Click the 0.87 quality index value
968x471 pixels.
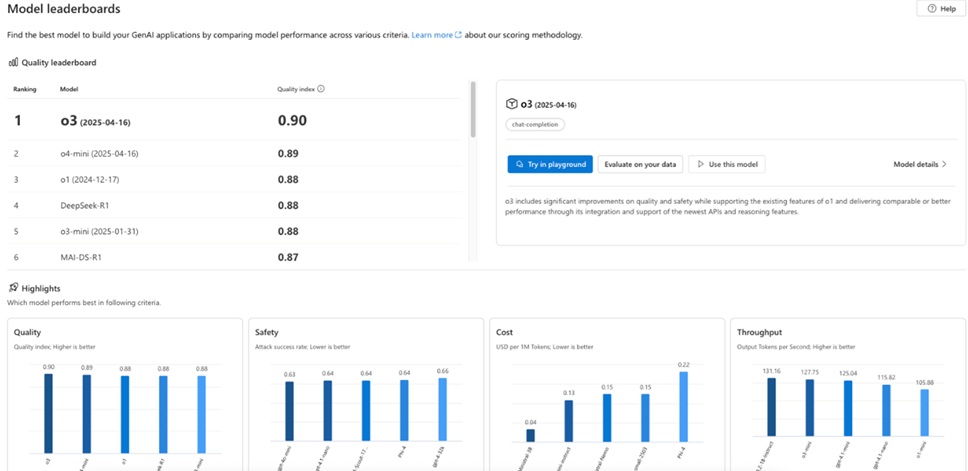click(288, 257)
